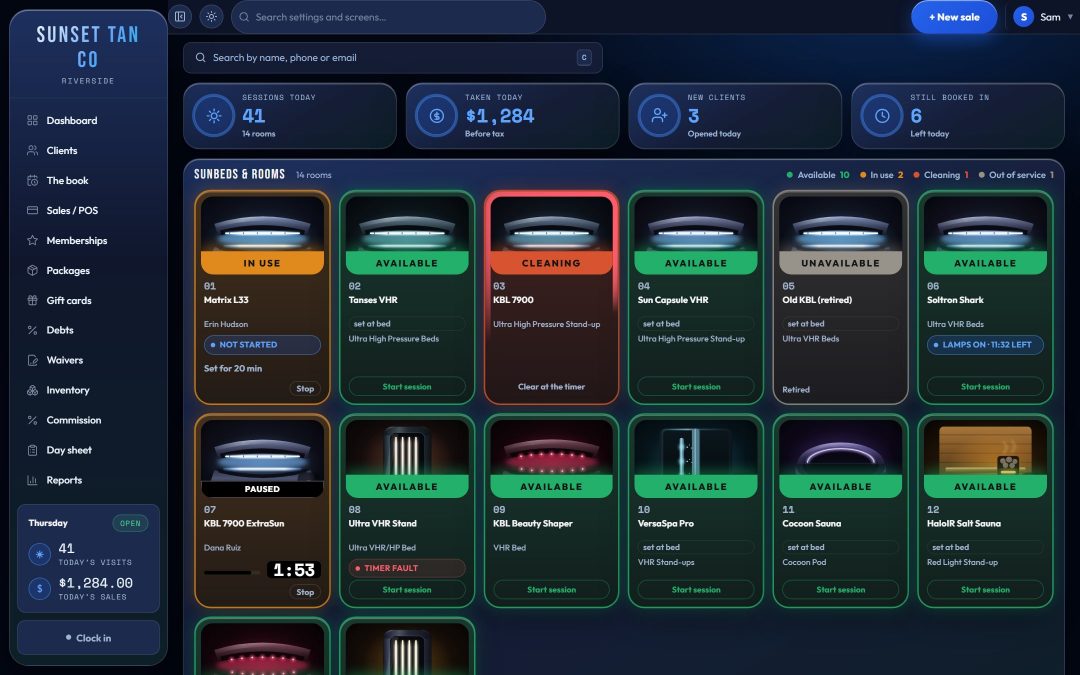Screen dimensions: 1080x675
Task: Click the Sessions Today sun icon
Action: pos(214,116)
